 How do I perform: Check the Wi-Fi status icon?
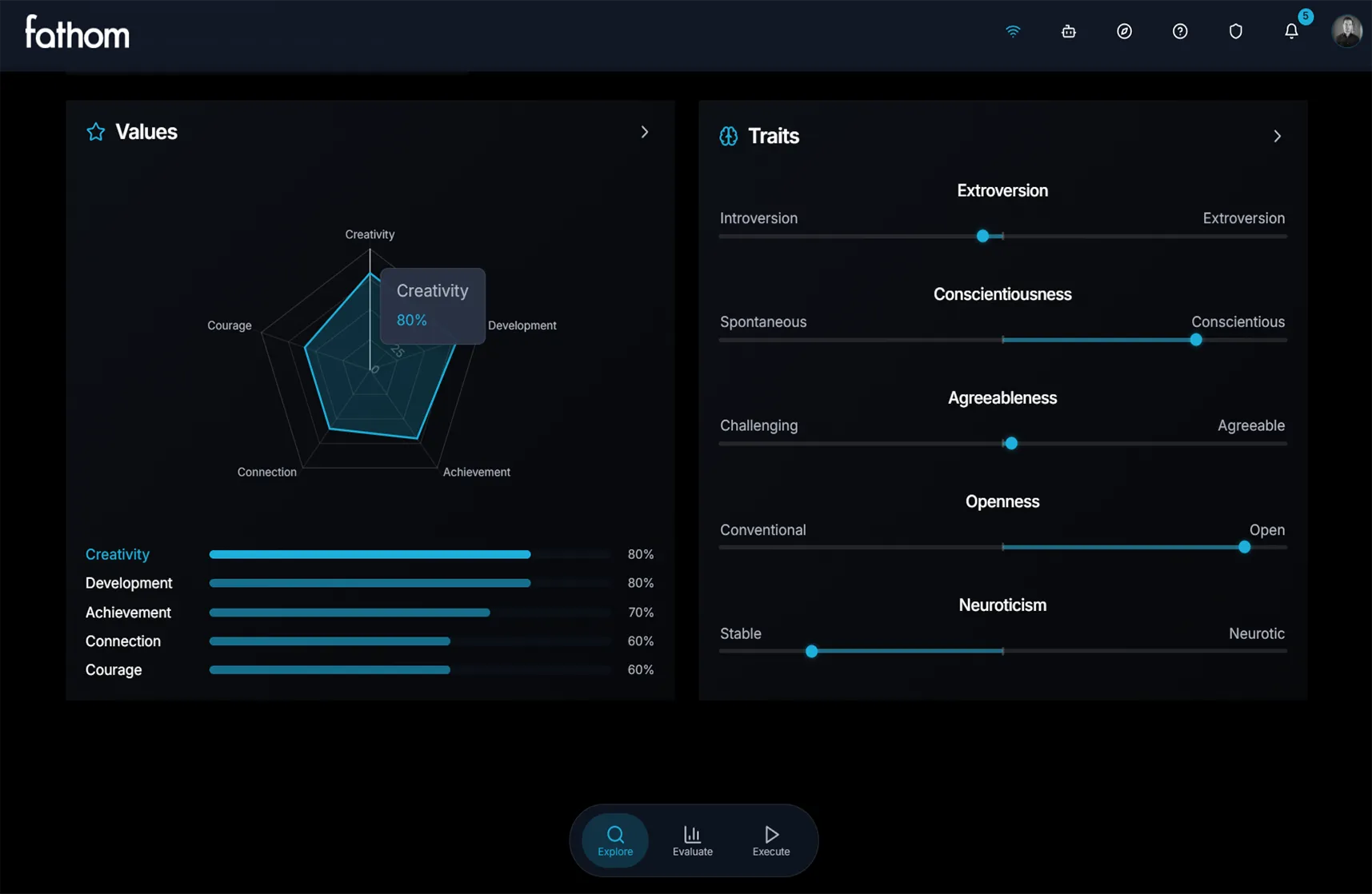[x=1012, y=31]
